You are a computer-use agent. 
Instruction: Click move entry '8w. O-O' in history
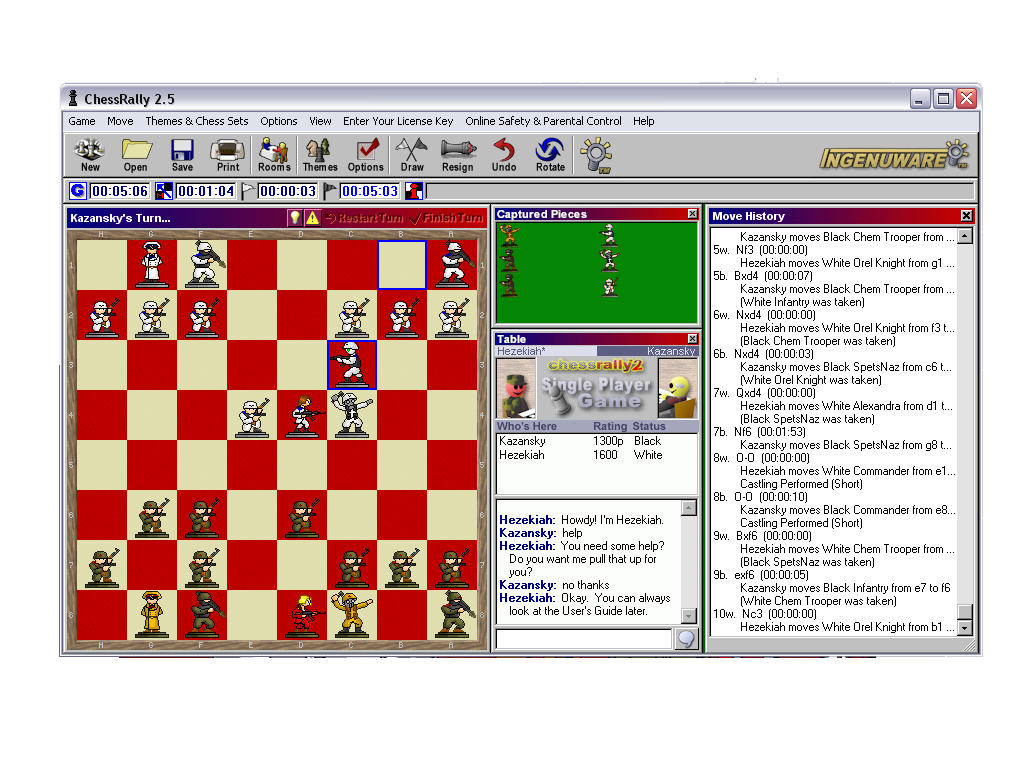[x=761, y=458]
